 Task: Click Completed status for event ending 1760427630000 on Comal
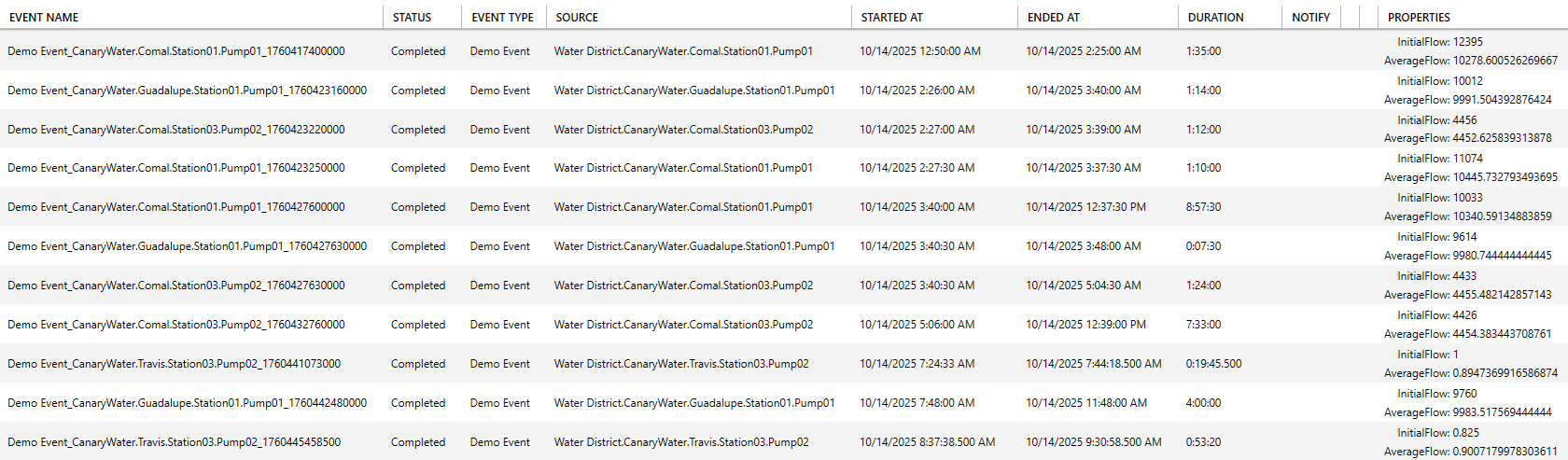tap(418, 286)
